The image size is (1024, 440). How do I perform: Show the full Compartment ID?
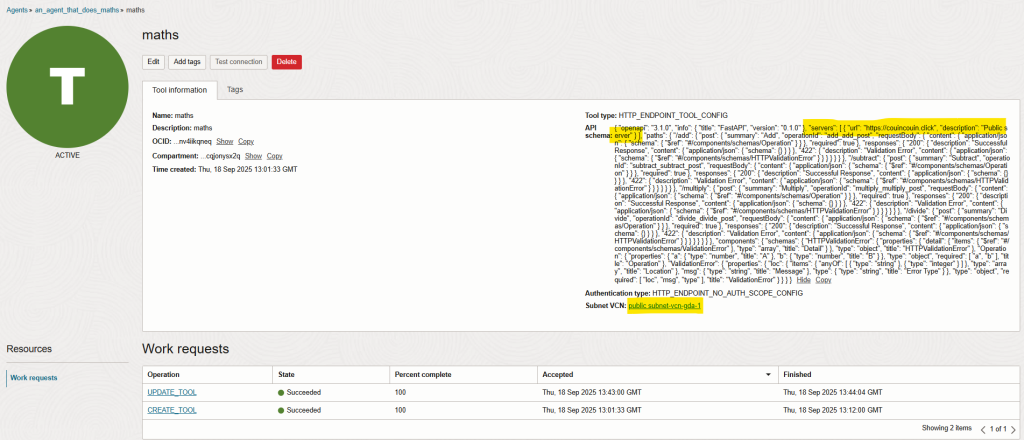pyautogui.click(x=252, y=156)
